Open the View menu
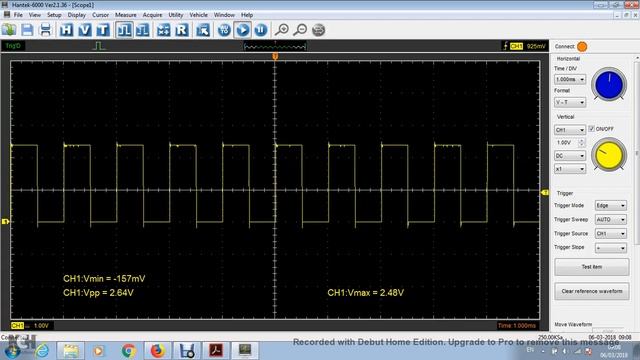This screenshot has width=640, height=360. [35, 15]
